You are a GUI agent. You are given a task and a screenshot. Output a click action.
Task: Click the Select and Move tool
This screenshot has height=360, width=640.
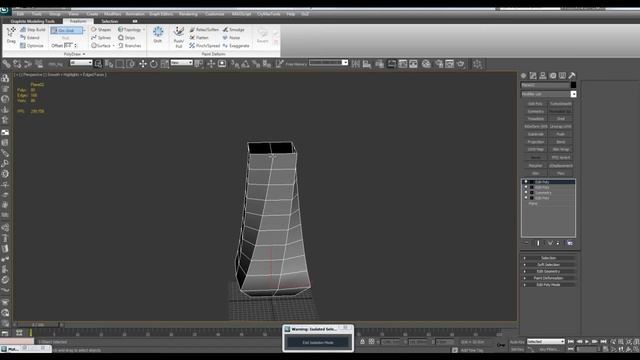click(143, 64)
